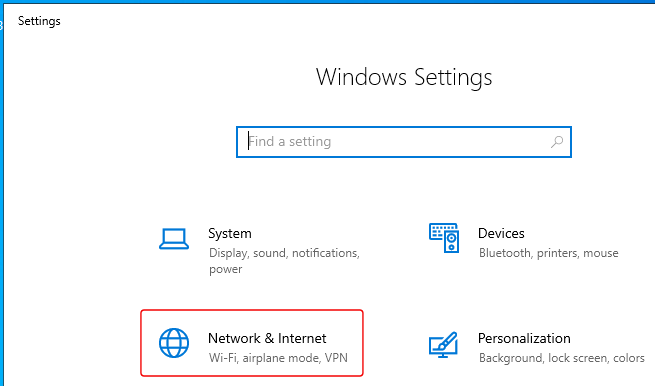
Task: Click 'Display, sound, notifications' description text
Action: [284, 253]
